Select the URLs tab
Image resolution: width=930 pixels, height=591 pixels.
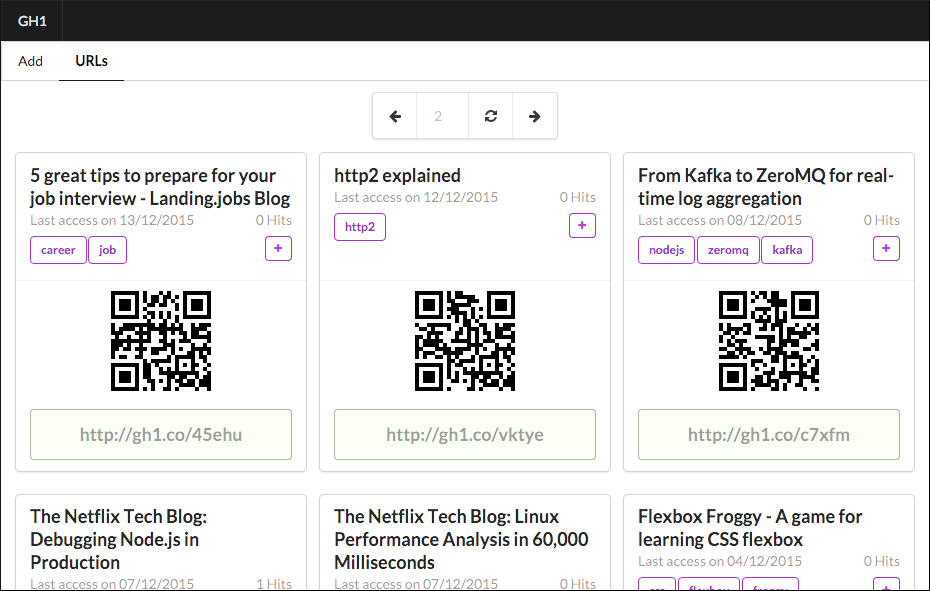91,61
